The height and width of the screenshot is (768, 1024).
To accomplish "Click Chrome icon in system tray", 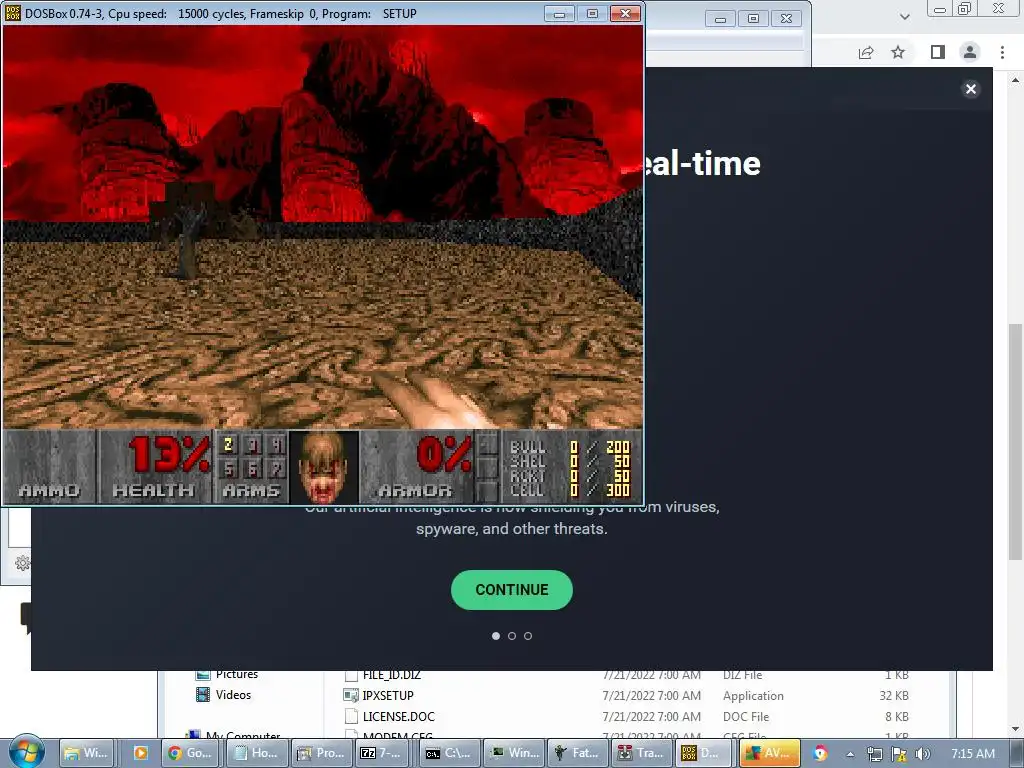I will 821,753.
